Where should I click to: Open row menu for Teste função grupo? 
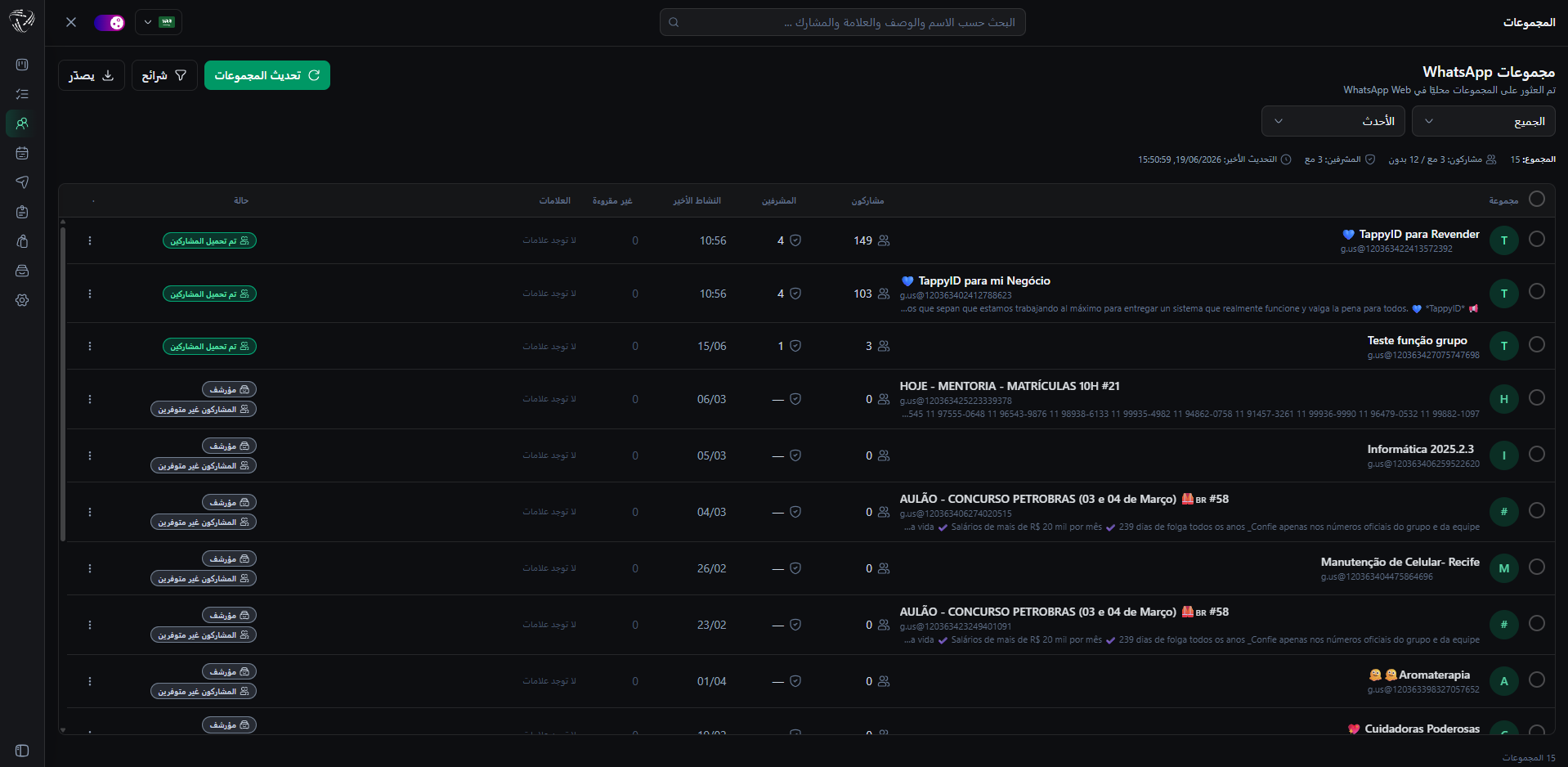click(x=90, y=346)
